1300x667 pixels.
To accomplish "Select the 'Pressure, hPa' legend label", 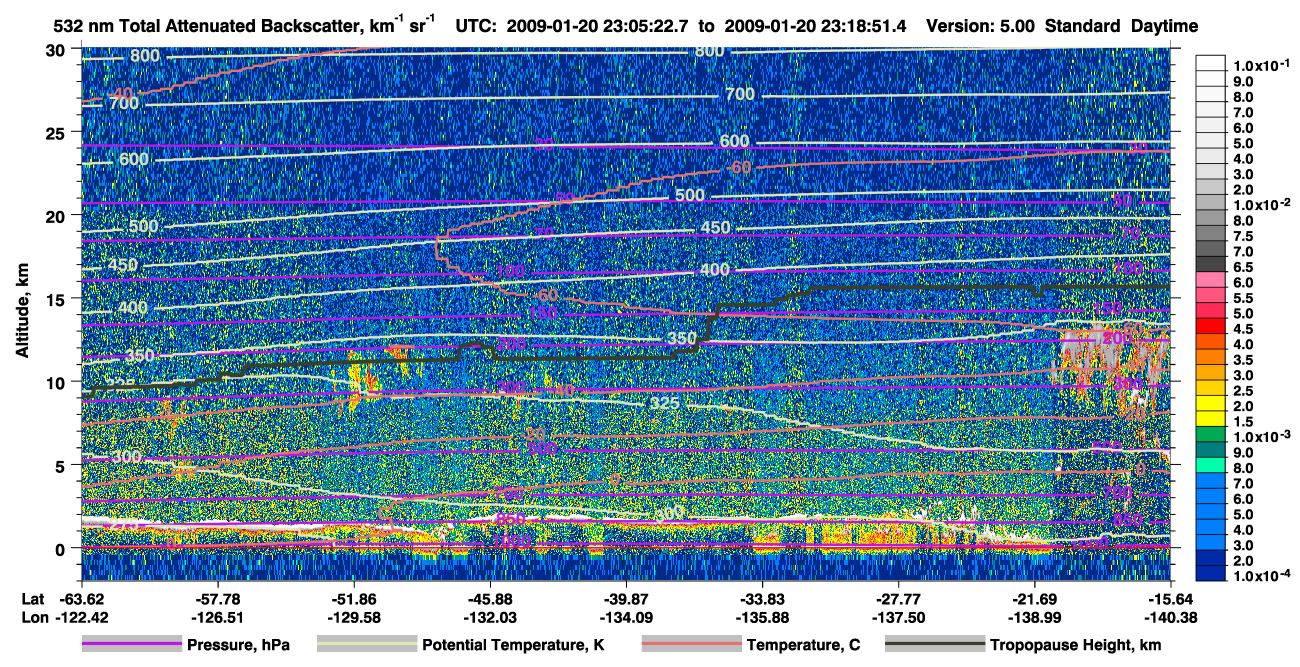I will [x=238, y=645].
